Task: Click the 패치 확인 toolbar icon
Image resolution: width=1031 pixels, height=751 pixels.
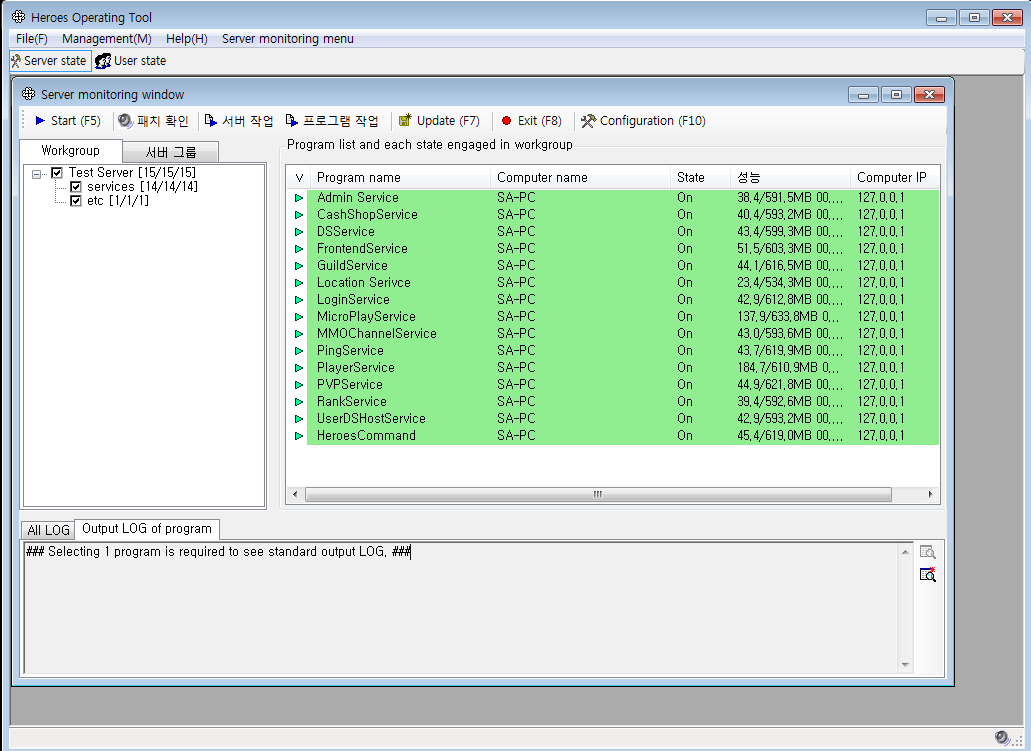Action: 125,121
